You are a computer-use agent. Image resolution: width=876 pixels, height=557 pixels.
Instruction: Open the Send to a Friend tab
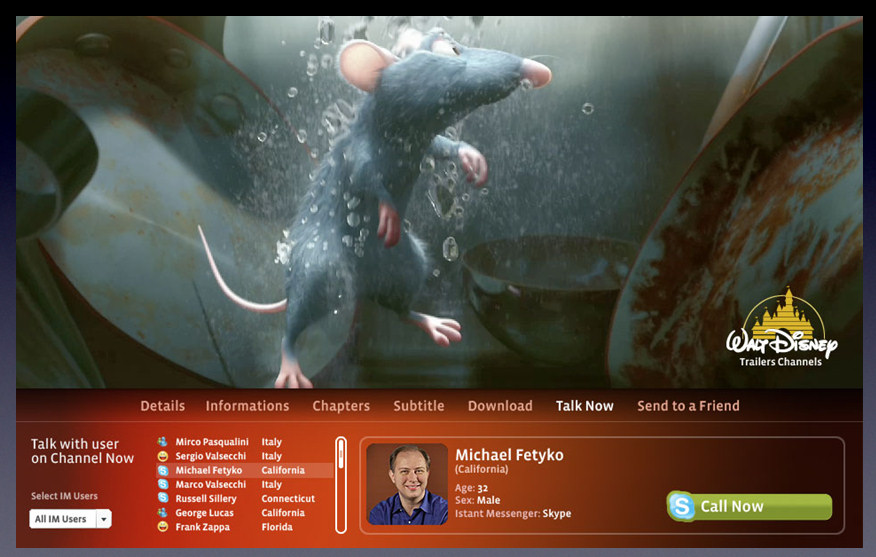pos(688,406)
